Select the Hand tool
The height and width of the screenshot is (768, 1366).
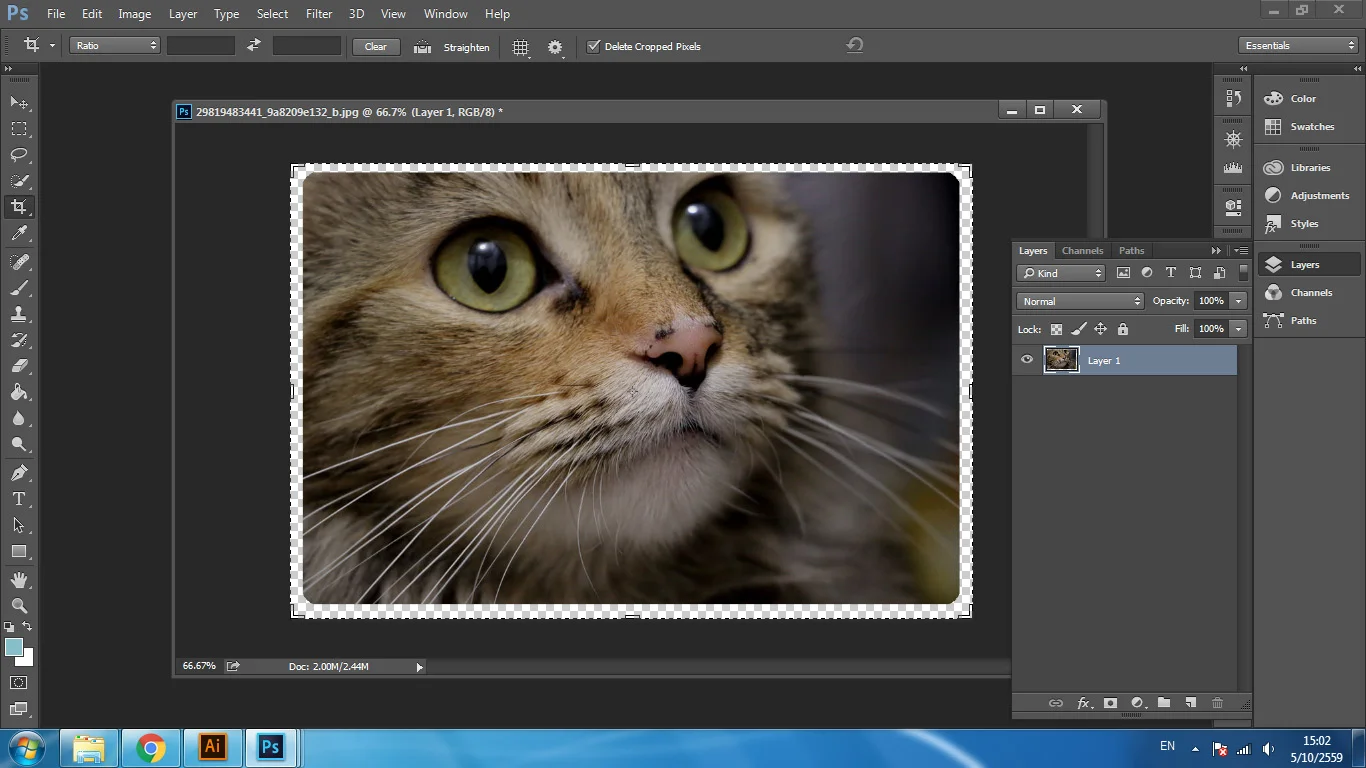pos(19,580)
